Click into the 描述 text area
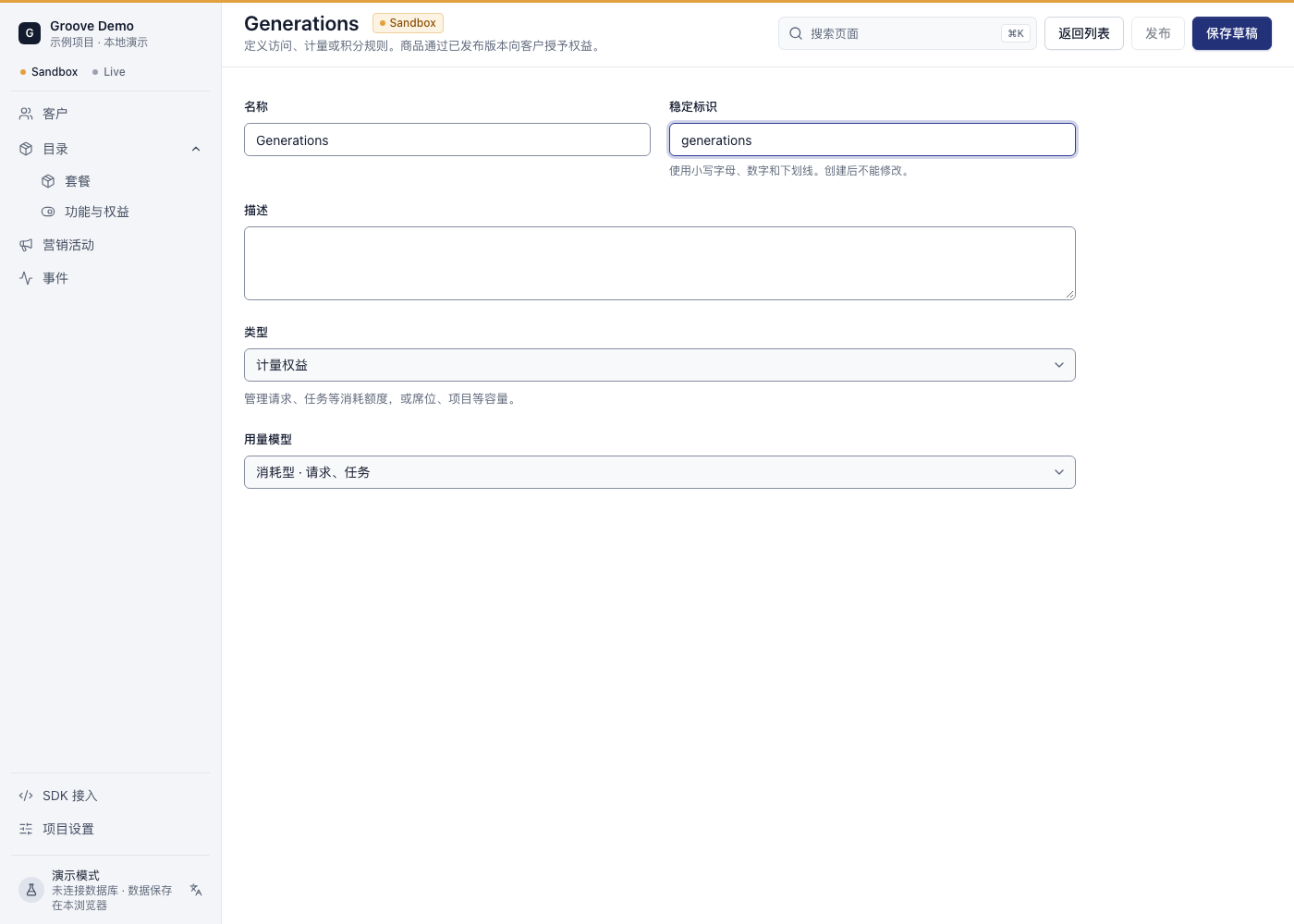Viewport: 1294px width, 924px height. pos(660,263)
